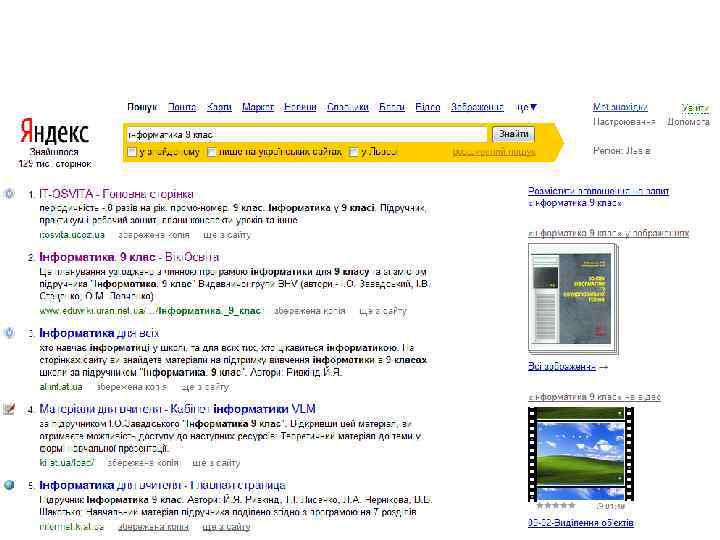Image resolution: width=720 pixels, height=540 pixels.
Task: Open saved copy of fifth result
Action: (x=153, y=527)
